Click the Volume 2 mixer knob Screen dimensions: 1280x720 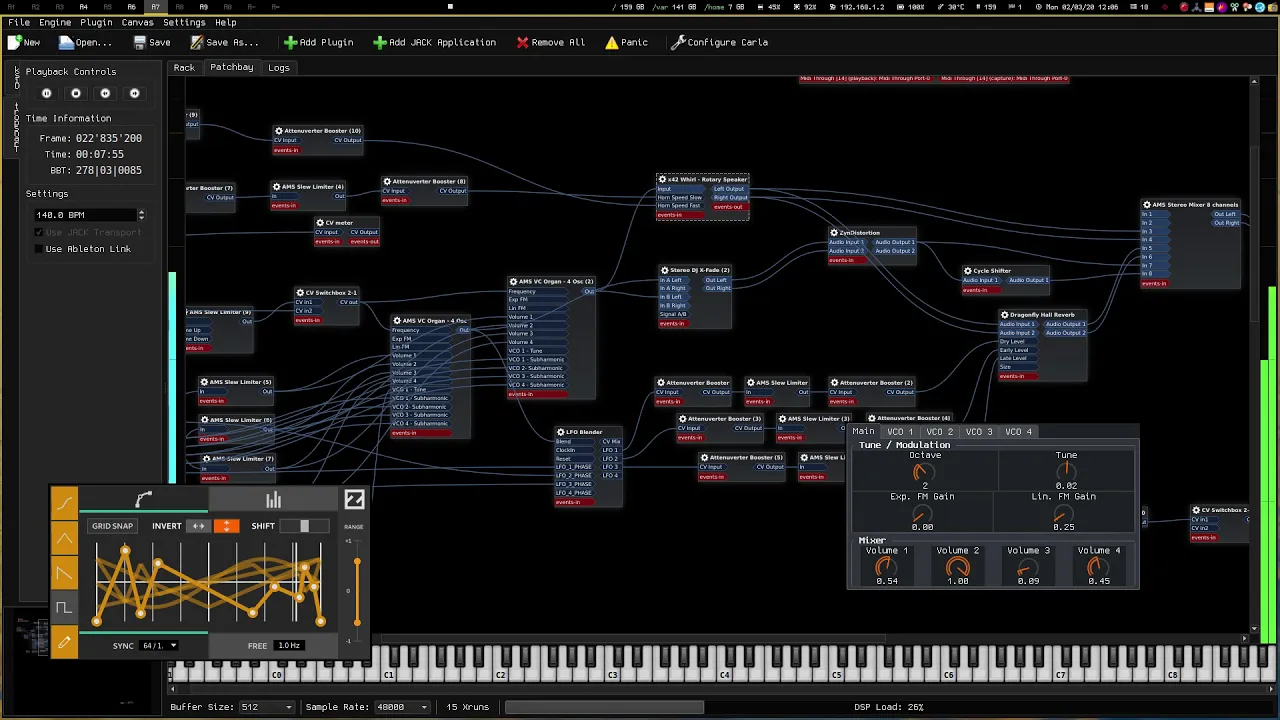click(x=957, y=567)
